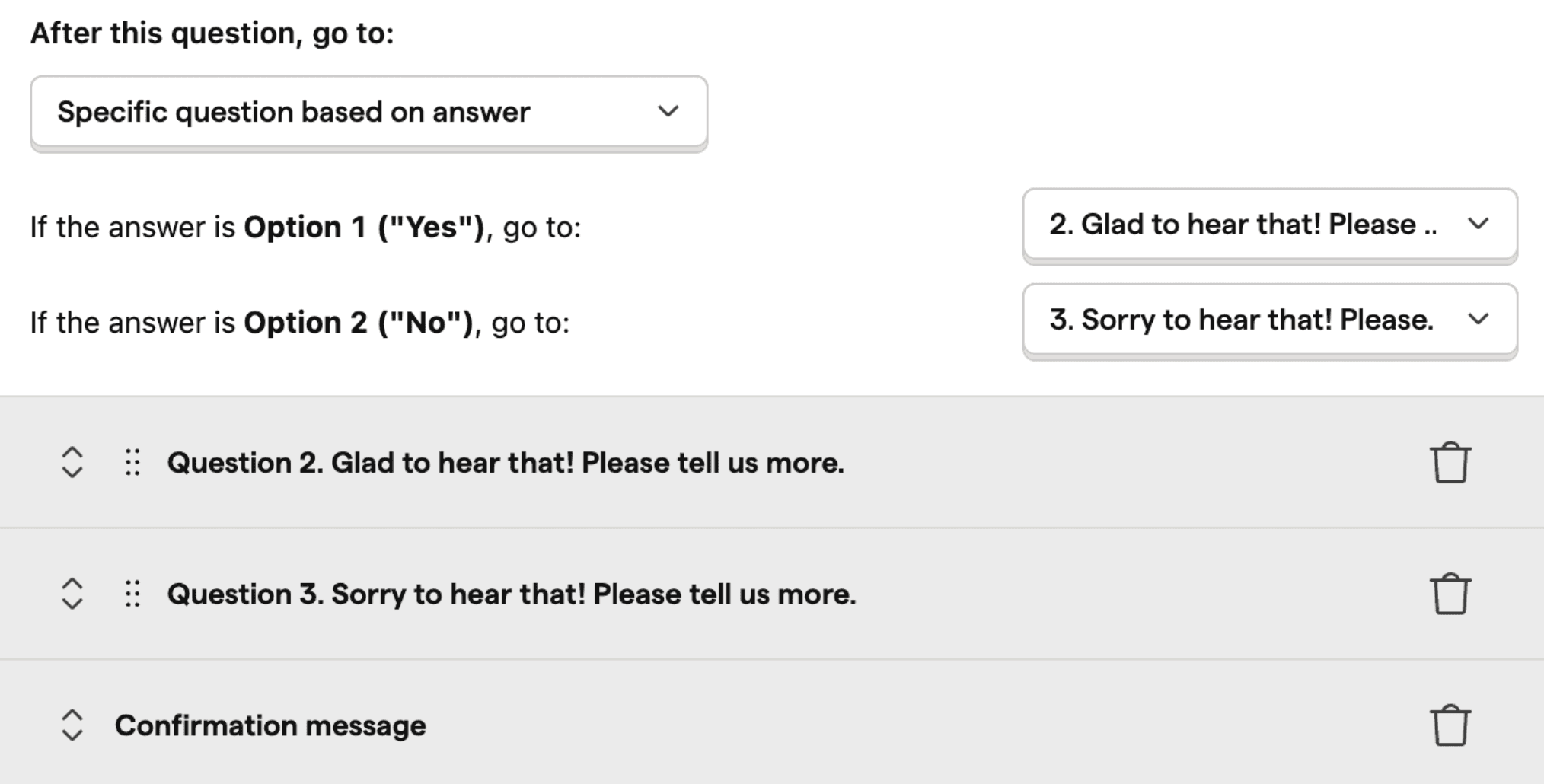Grab the drag handle for Question 2
Screen dimensions: 1544x784
(x=132, y=462)
